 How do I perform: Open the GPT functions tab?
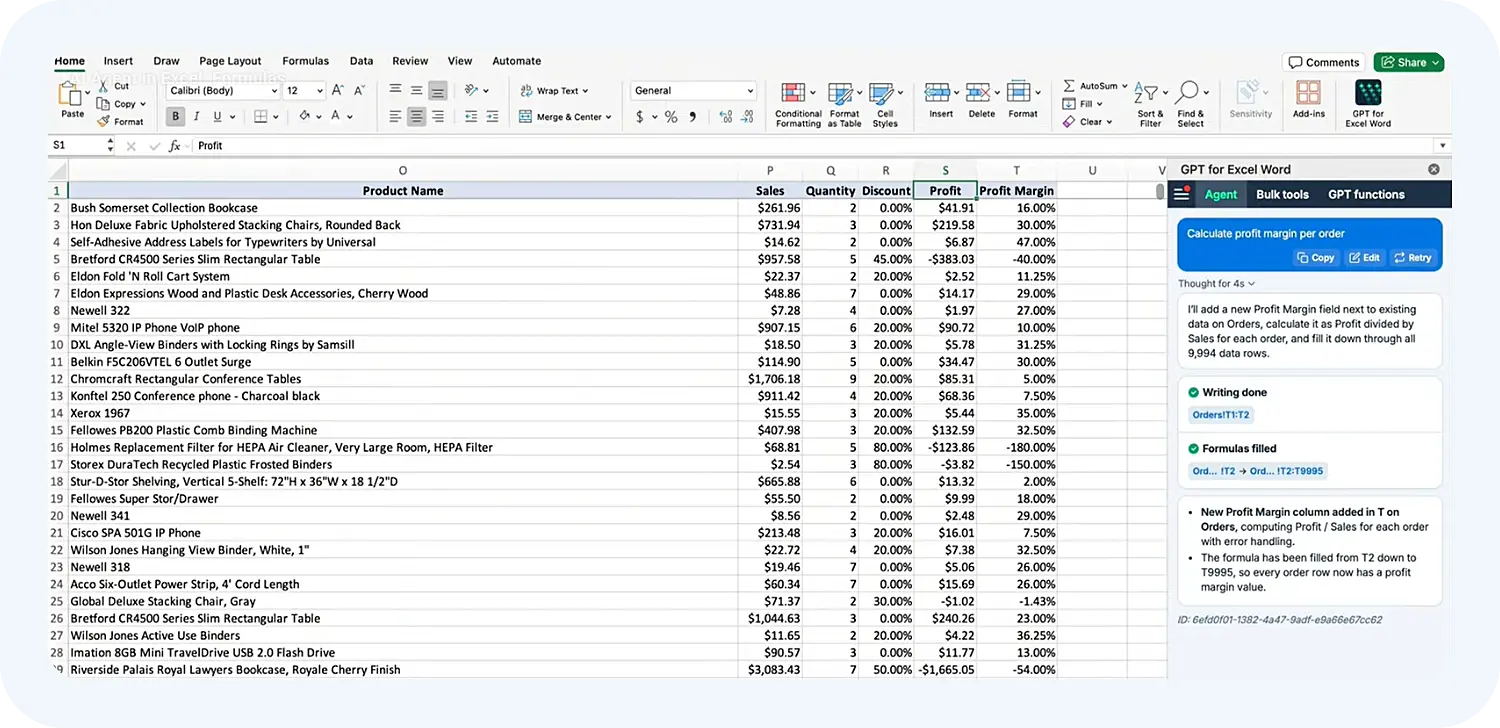click(1366, 194)
